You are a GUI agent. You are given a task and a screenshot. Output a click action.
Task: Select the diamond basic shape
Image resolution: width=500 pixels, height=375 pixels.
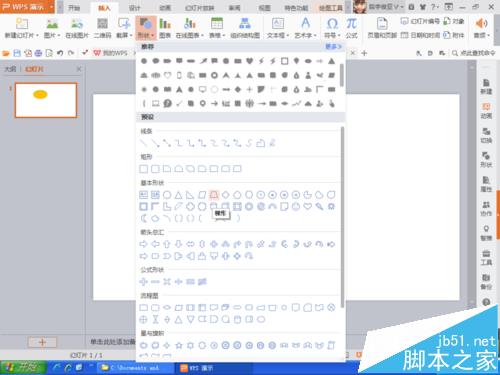(x=226, y=195)
